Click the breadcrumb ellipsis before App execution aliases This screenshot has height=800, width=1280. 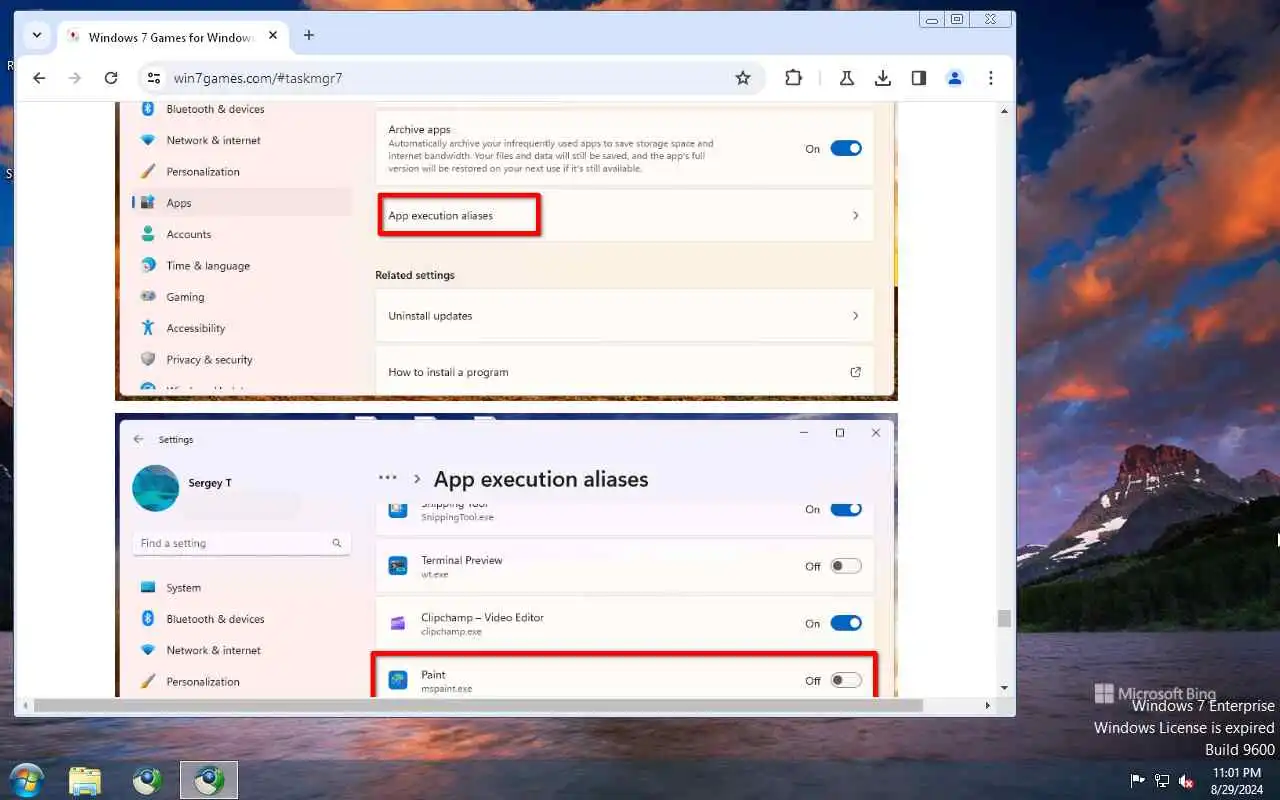coord(387,479)
